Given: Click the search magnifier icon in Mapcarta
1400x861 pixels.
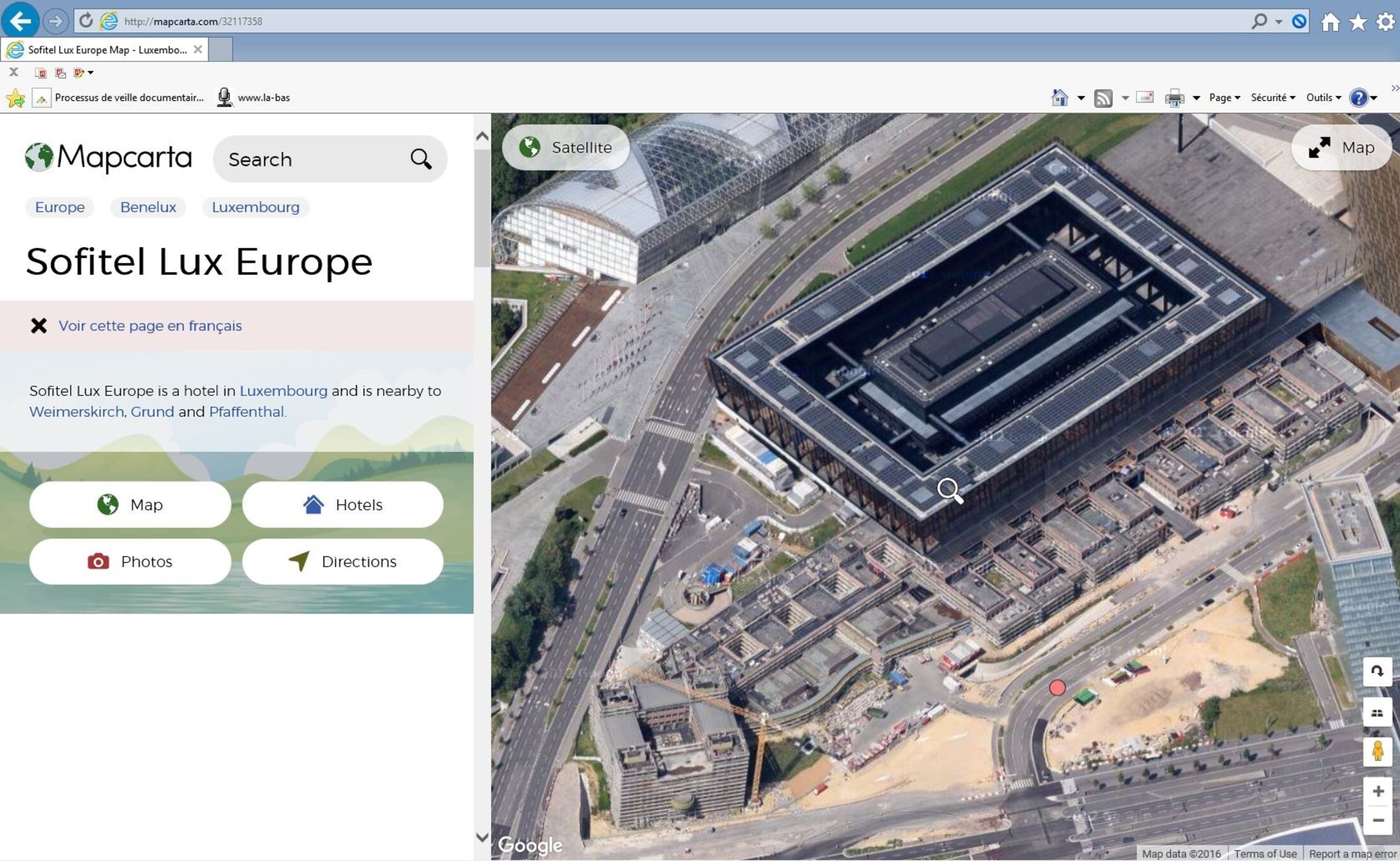Looking at the screenshot, I should [x=421, y=159].
